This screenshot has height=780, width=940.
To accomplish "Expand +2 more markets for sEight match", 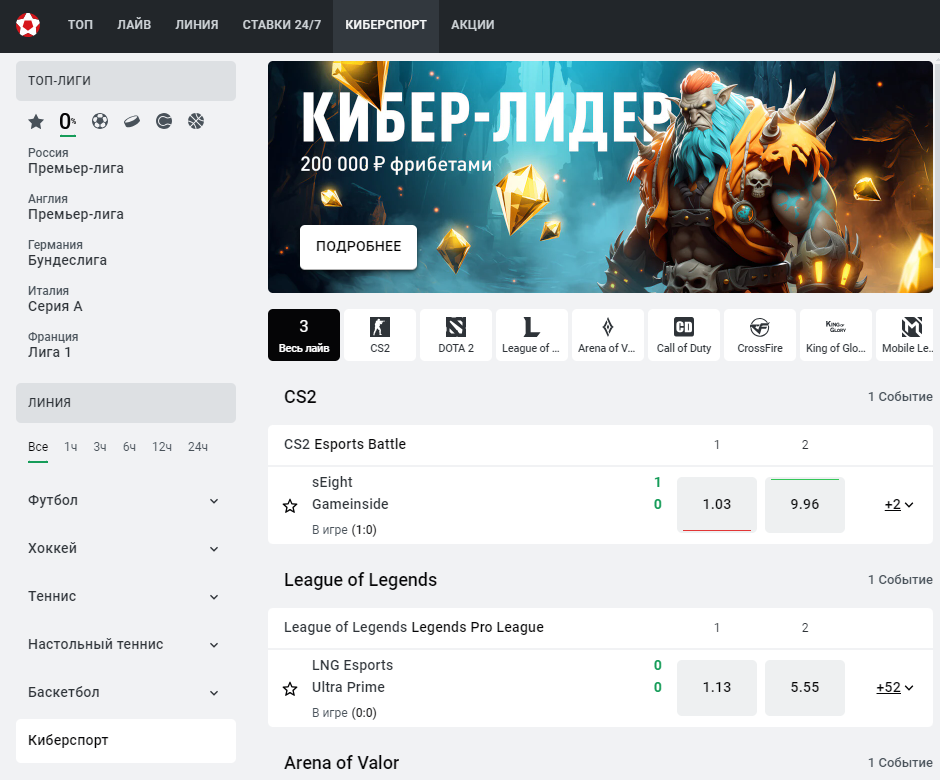I will [899, 505].
